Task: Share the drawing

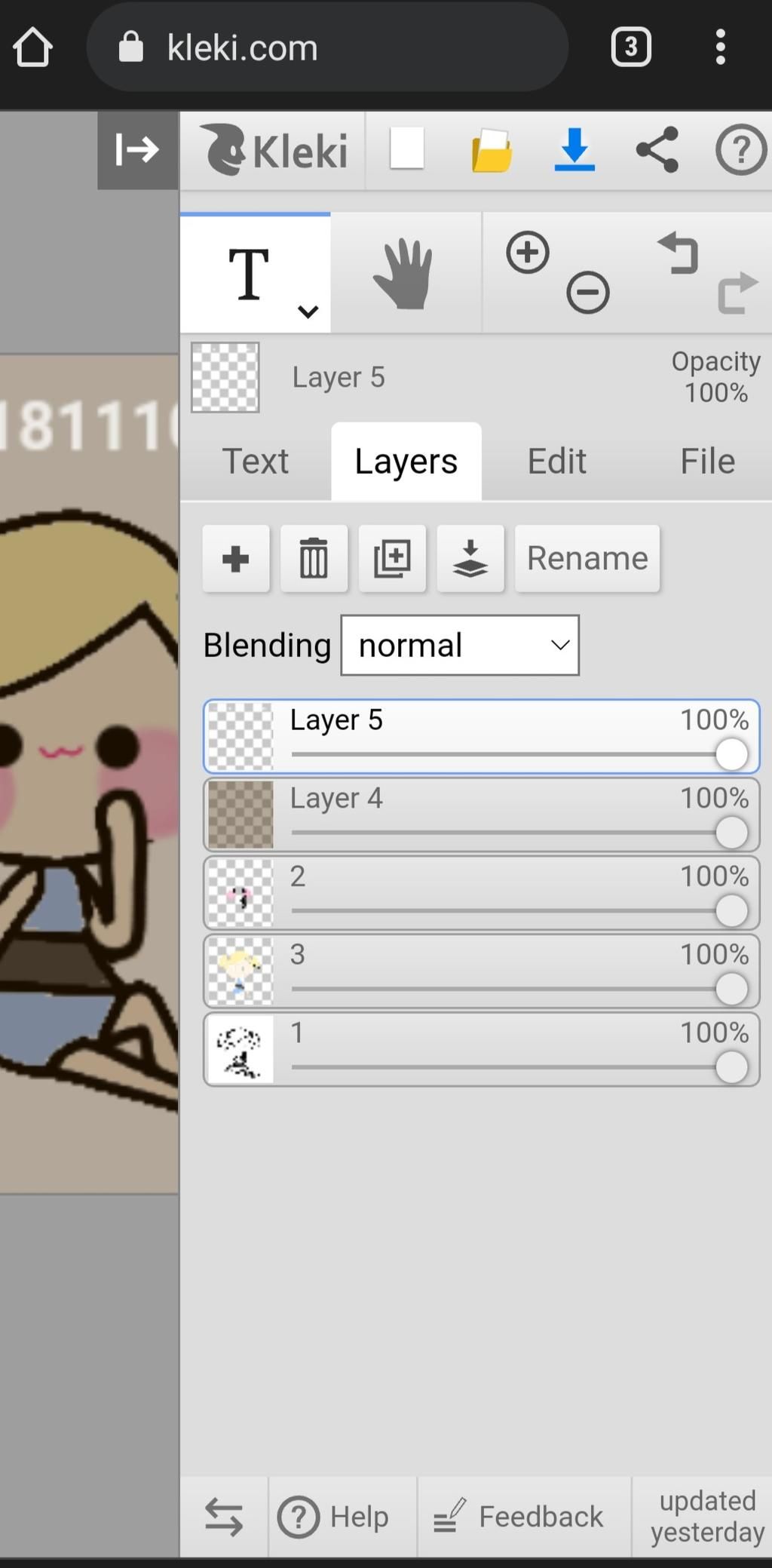Action: coord(657,149)
